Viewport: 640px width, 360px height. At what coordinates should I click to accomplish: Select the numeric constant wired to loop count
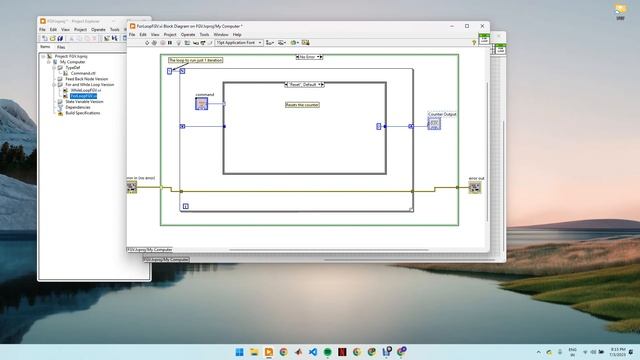click(169, 71)
